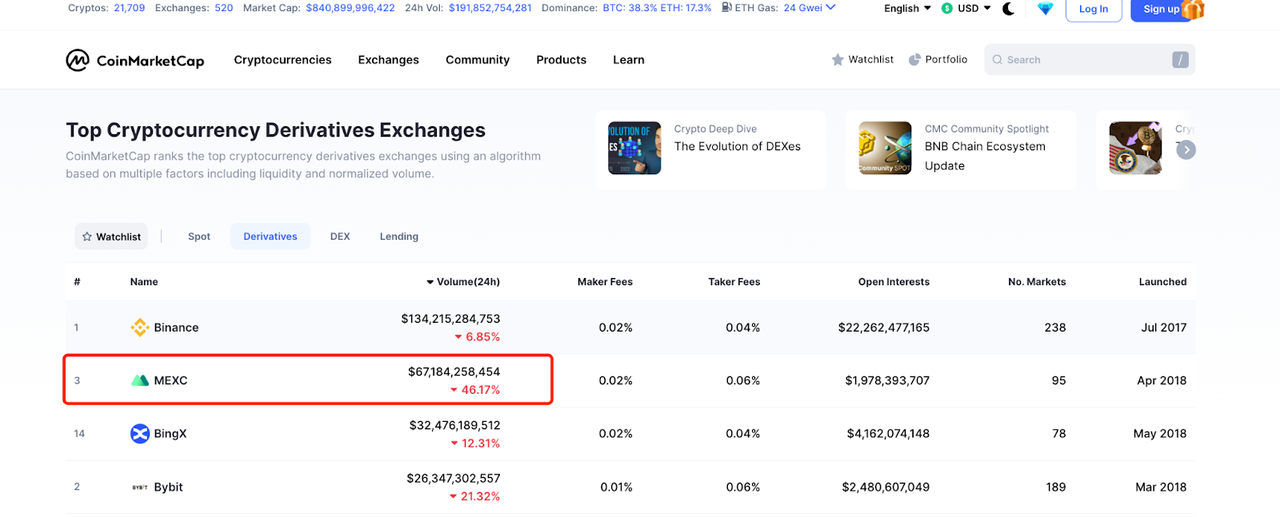Advance carousel with right arrow
This screenshot has width=1280, height=517.
(x=1186, y=150)
